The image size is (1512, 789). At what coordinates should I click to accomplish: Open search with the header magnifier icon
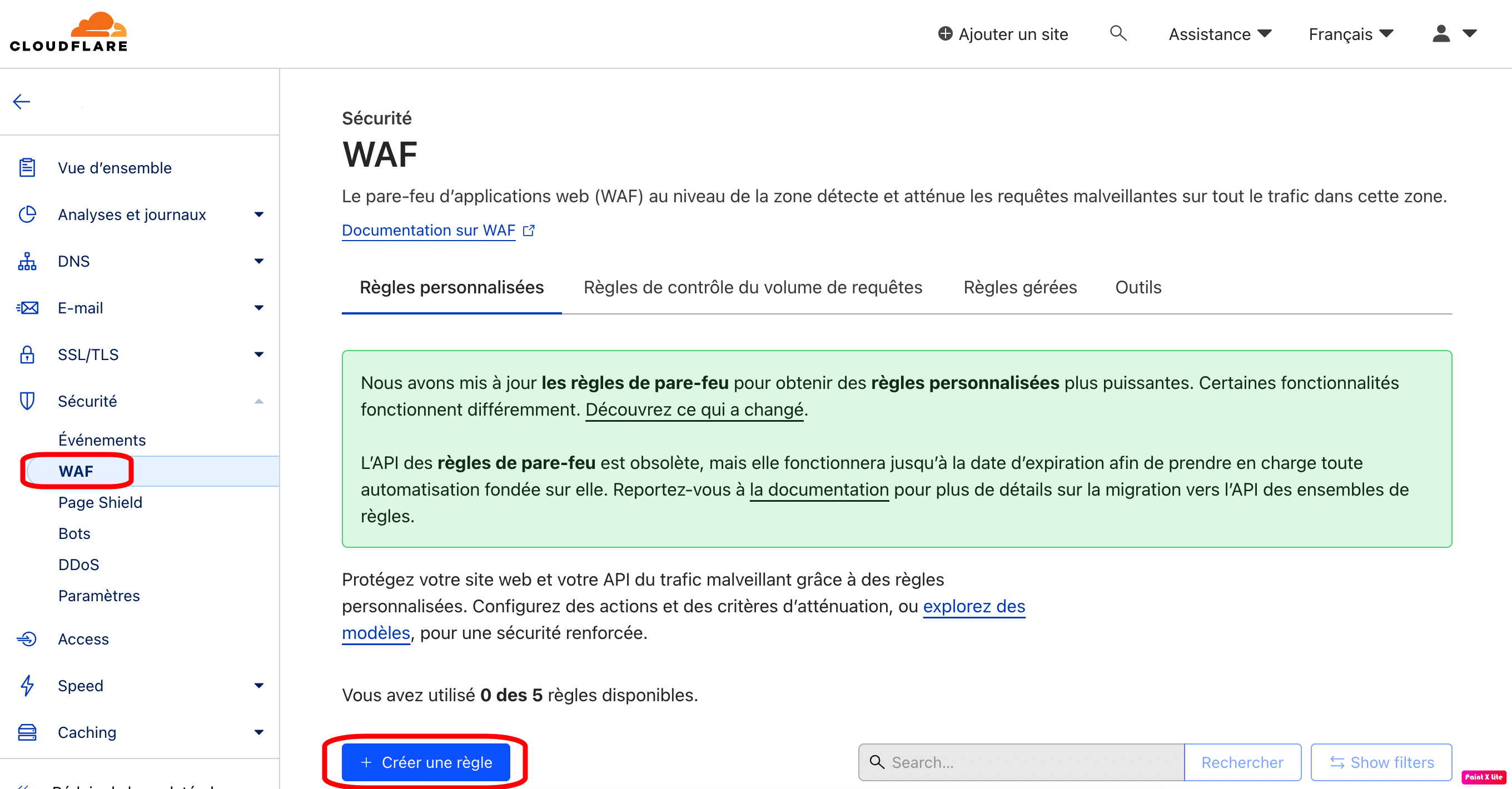tap(1118, 33)
